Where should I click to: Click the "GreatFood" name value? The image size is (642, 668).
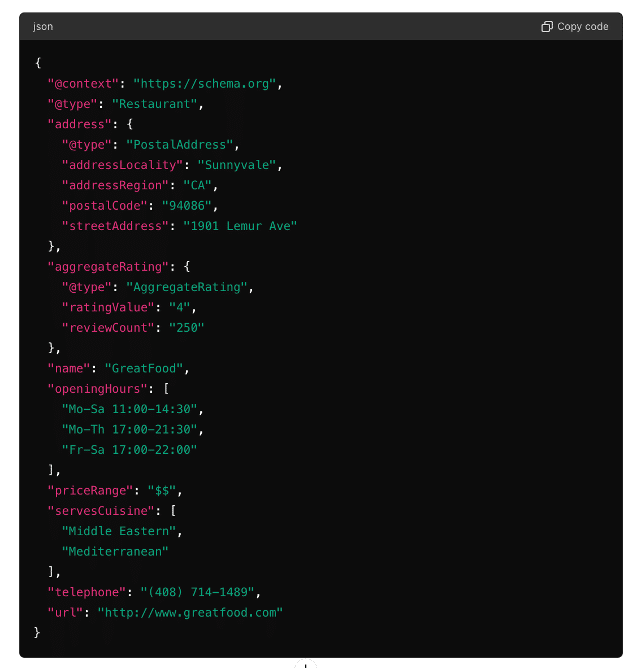click(x=144, y=369)
